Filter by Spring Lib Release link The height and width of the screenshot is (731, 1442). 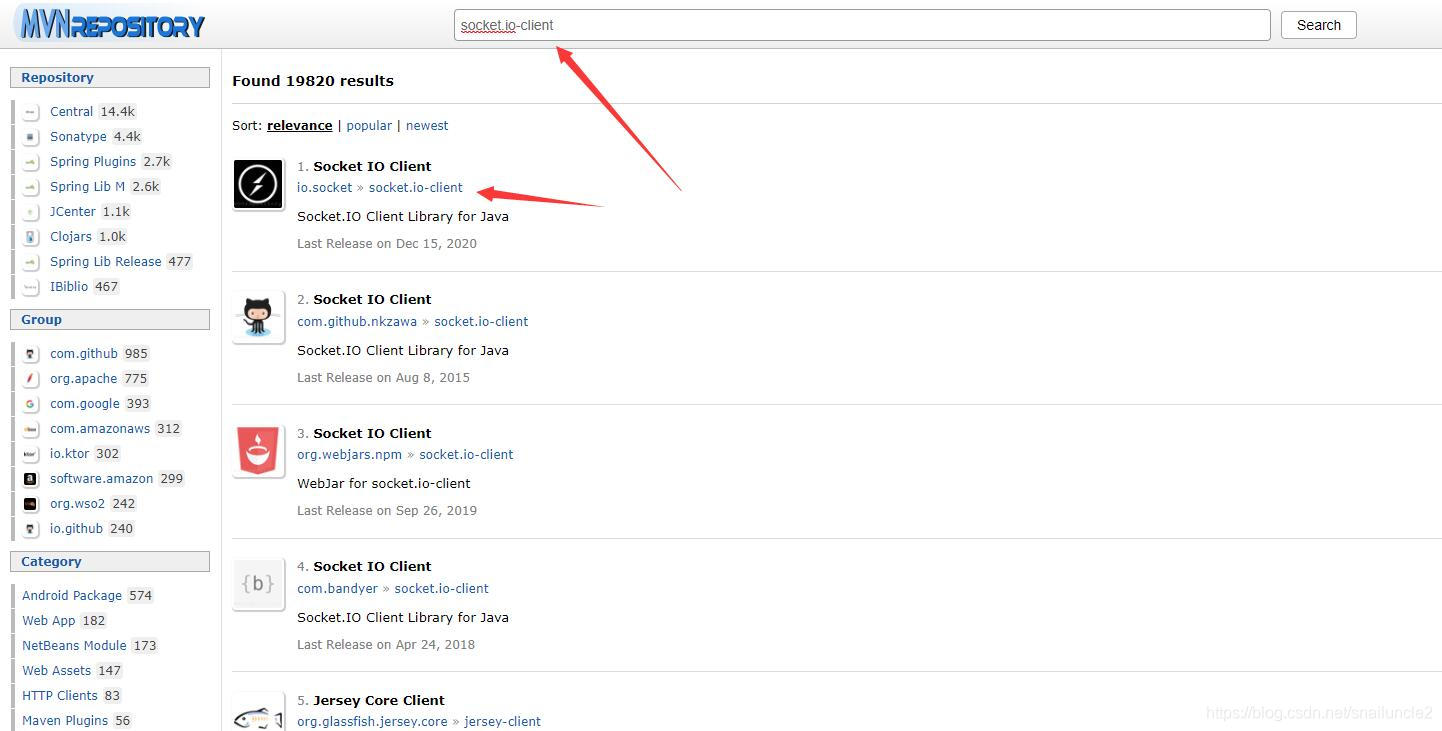tap(106, 262)
